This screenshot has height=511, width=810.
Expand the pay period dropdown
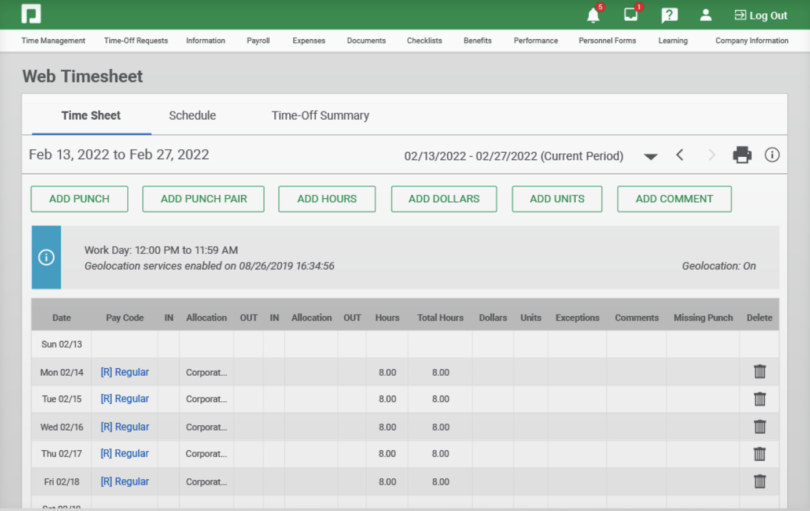[x=650, y=157]
